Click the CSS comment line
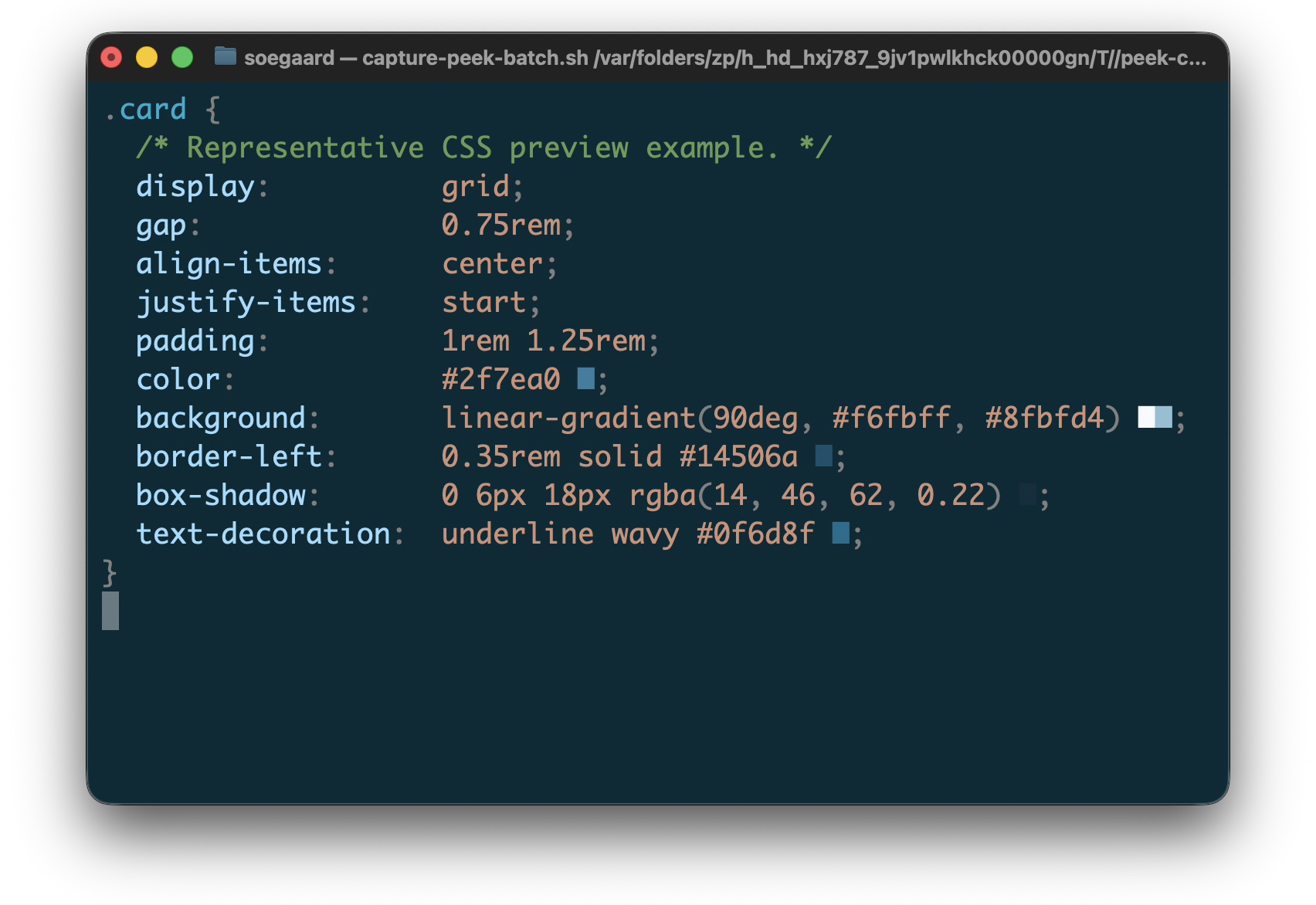The image size is (1316, 905). pyautogui.click(x=483, y=147)
